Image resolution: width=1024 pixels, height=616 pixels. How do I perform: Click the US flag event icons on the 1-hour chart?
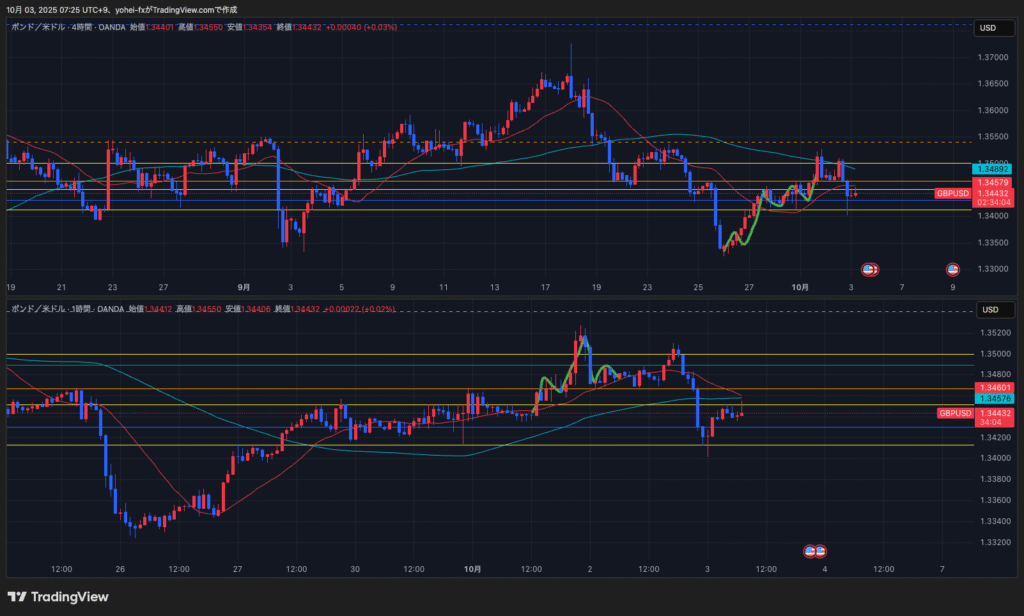815,551
